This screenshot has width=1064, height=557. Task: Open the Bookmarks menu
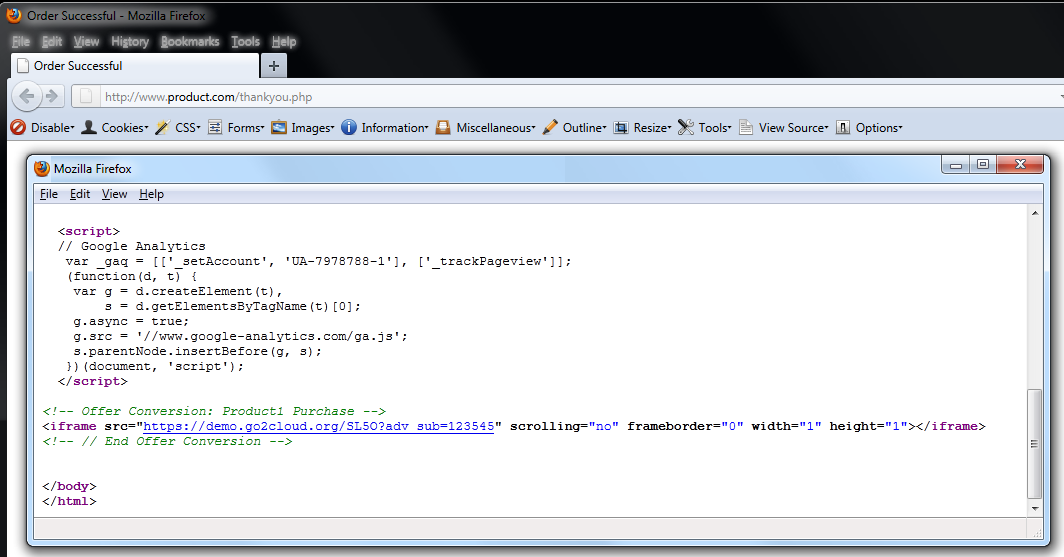190,42
